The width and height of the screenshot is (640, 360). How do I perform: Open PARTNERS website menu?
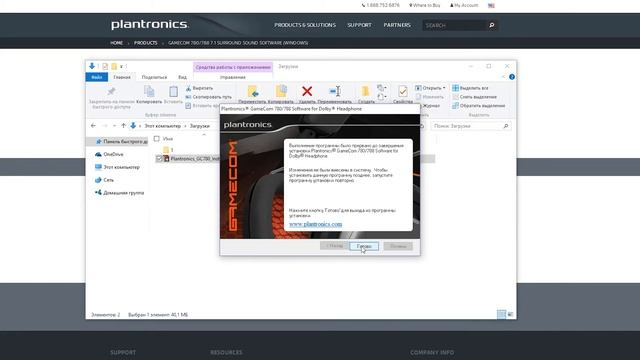pyautogui.click(x=397, y=25)
